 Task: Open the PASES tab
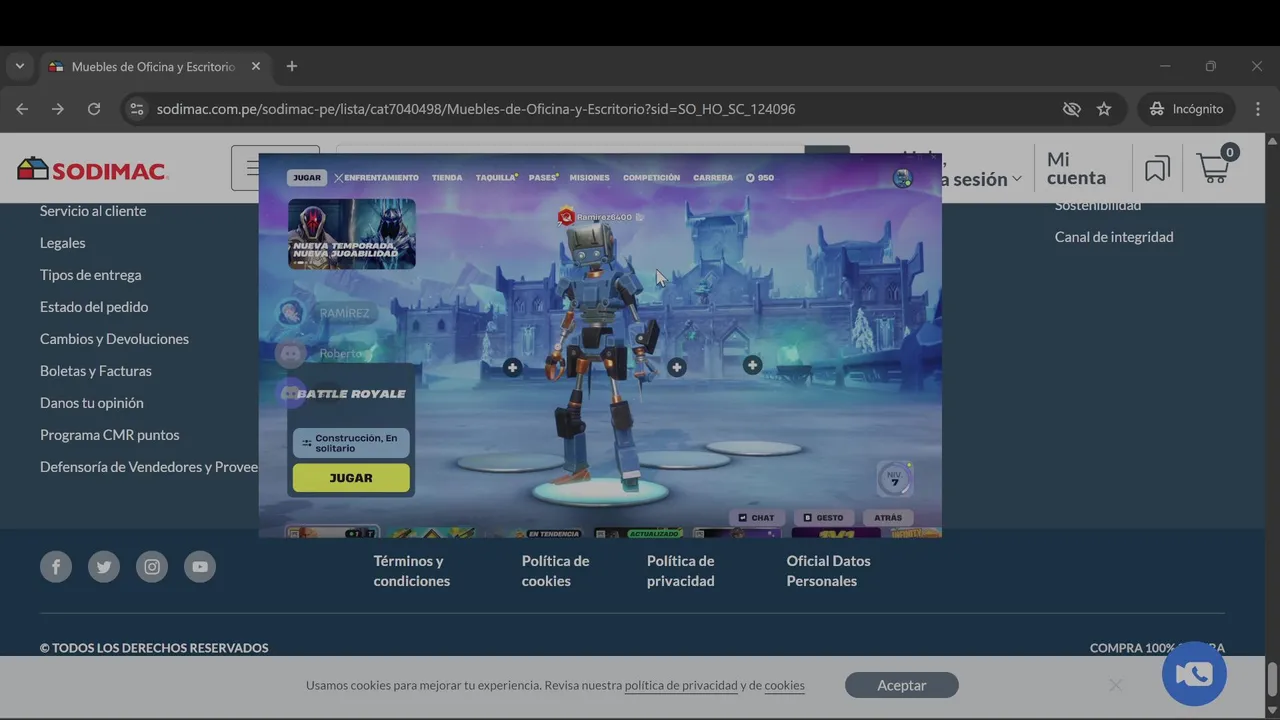click(x=543, y=178)
